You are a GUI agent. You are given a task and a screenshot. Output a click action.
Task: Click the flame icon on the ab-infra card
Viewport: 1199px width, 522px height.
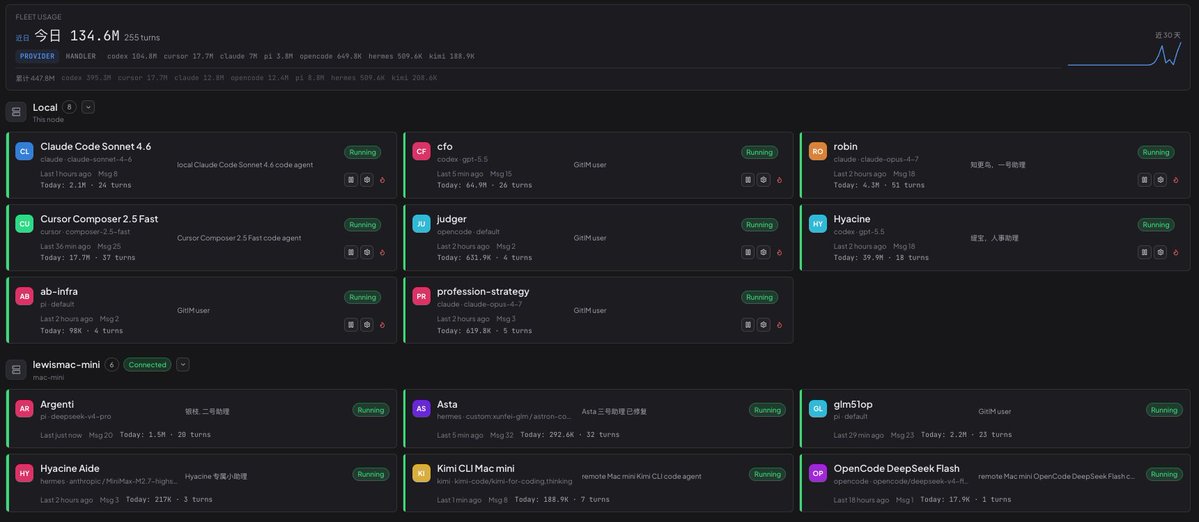[x=382, y=325]
